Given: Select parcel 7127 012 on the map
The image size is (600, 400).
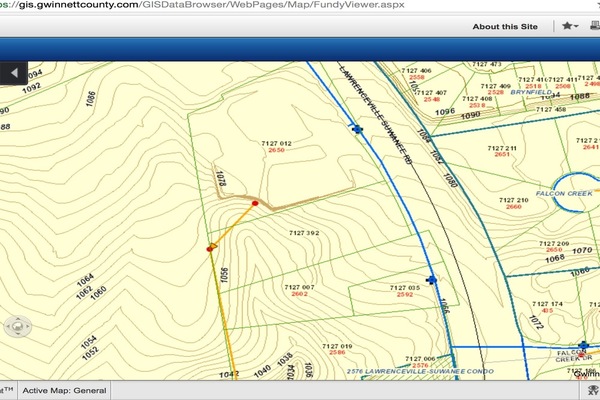Looking at the screenshot, I should pyautogui.click(x=275, y=146).
